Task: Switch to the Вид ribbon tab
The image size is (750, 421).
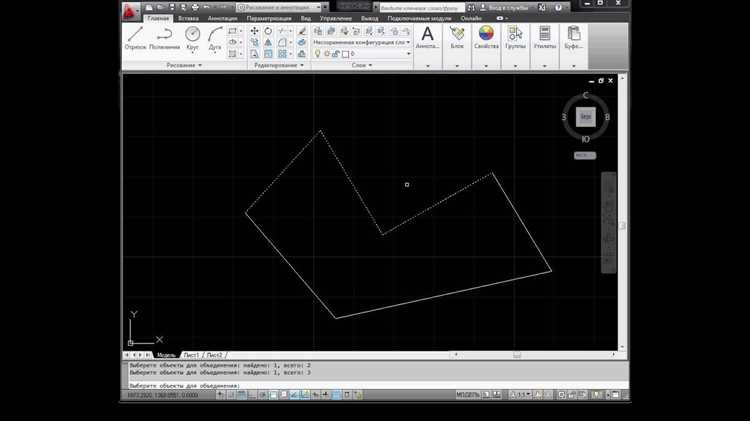Action: 306,18
